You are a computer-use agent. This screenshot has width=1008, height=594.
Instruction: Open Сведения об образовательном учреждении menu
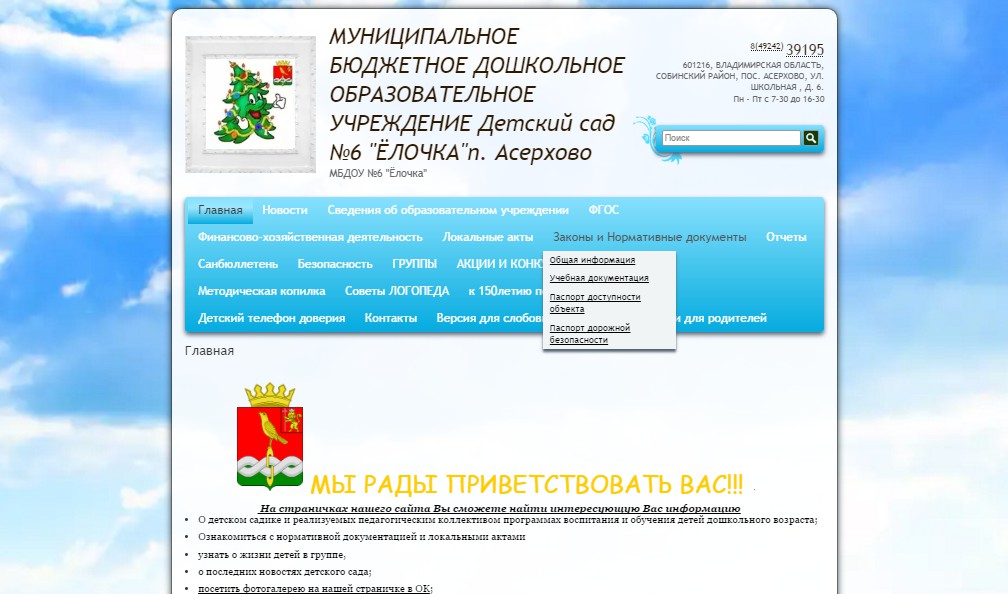[x=448, y=210]
